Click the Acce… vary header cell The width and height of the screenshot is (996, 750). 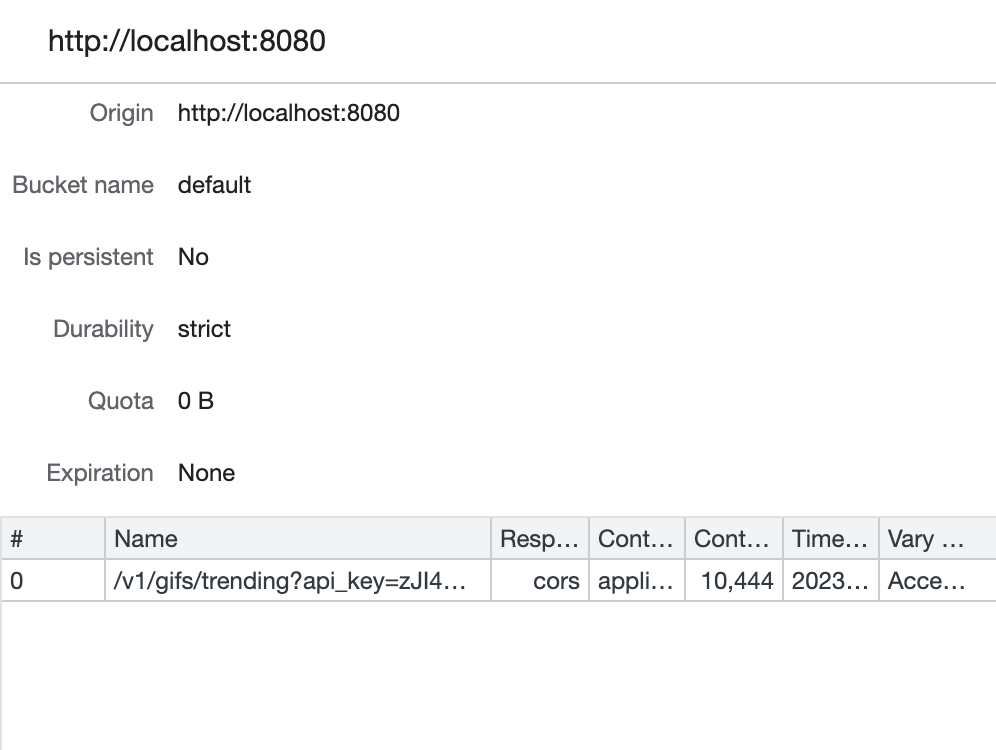(x=938, y=580)
